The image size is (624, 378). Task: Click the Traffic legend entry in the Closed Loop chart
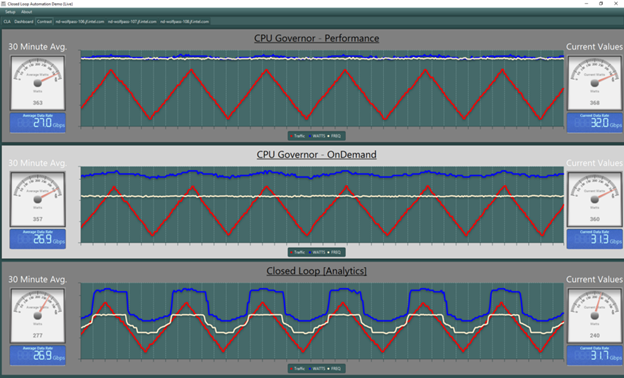[x=298, y=368]
